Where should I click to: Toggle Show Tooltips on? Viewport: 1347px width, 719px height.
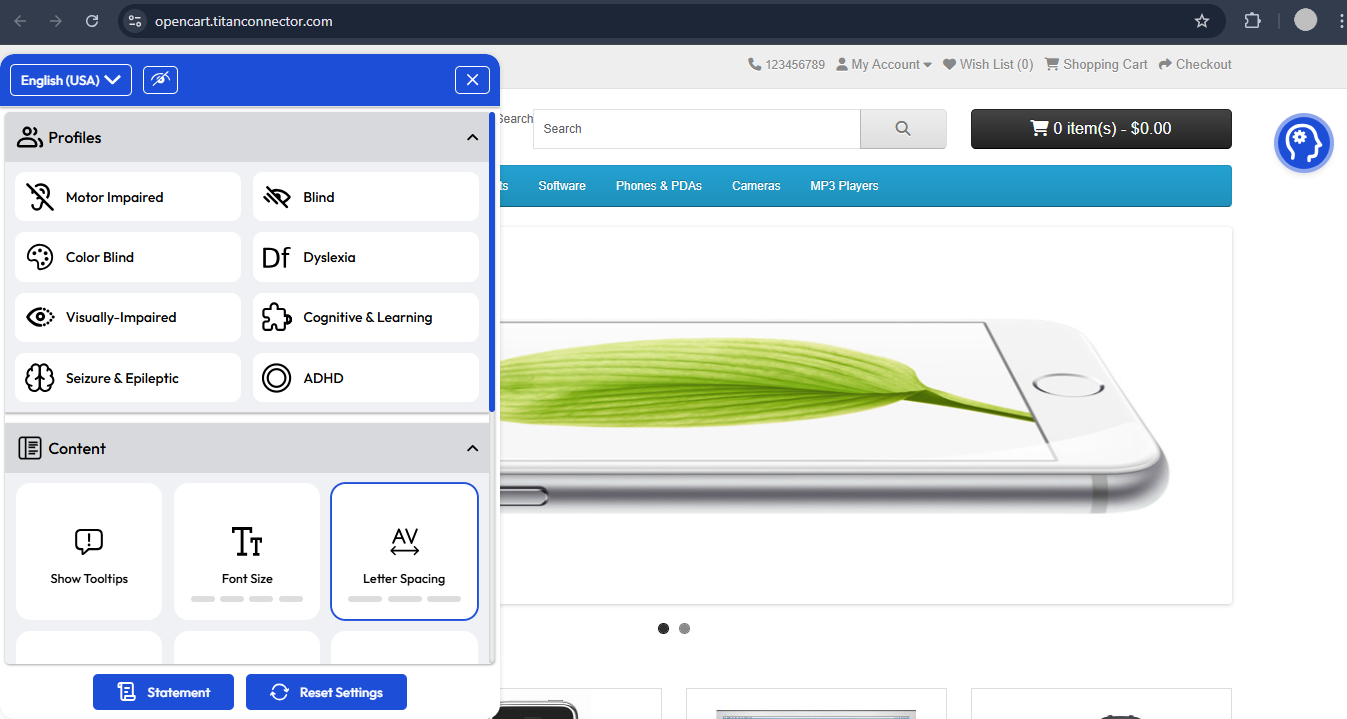tap(88, 551)
